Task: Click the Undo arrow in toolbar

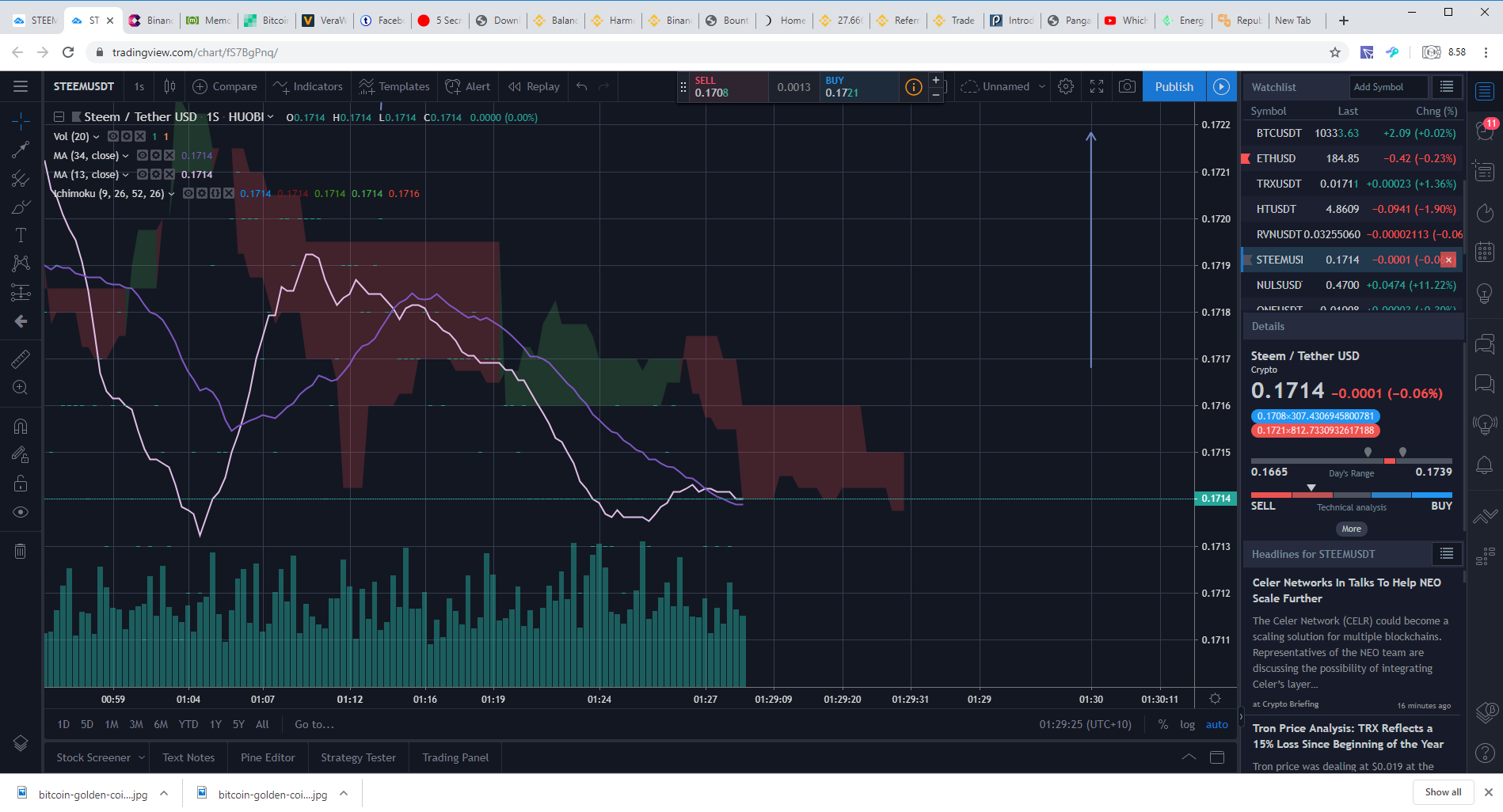Action: [x=582, y=86]
